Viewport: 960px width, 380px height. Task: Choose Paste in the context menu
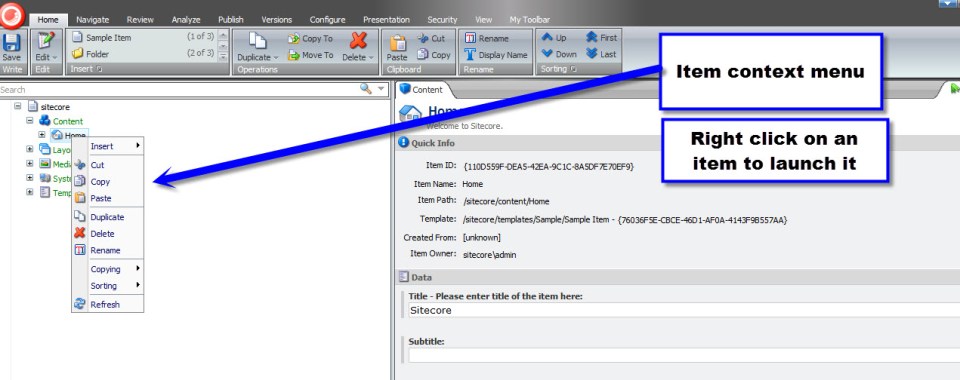coord(108,198)
